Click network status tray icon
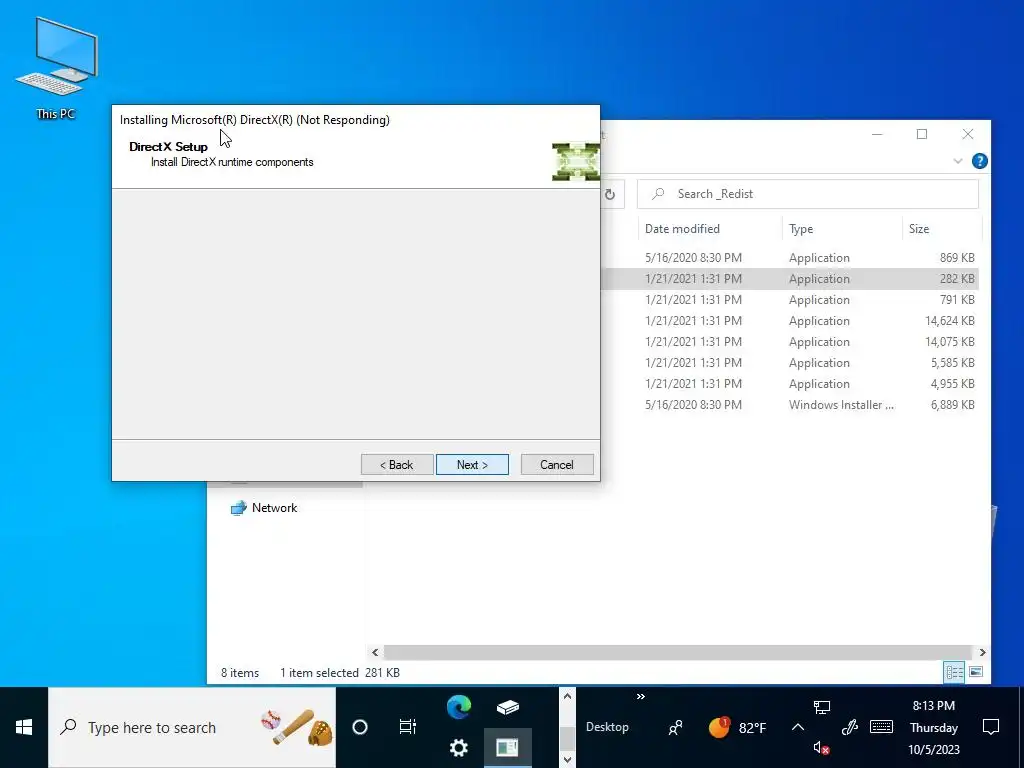Screen dimensions: 1024x768 tap(822, 707)
